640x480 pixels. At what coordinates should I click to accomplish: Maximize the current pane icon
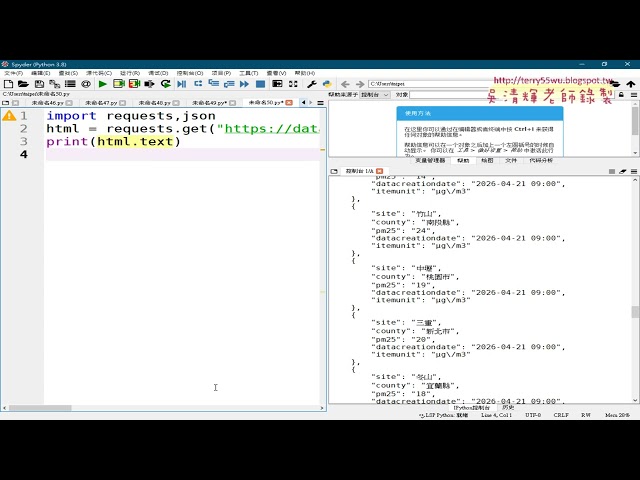[x=277, y=84]
